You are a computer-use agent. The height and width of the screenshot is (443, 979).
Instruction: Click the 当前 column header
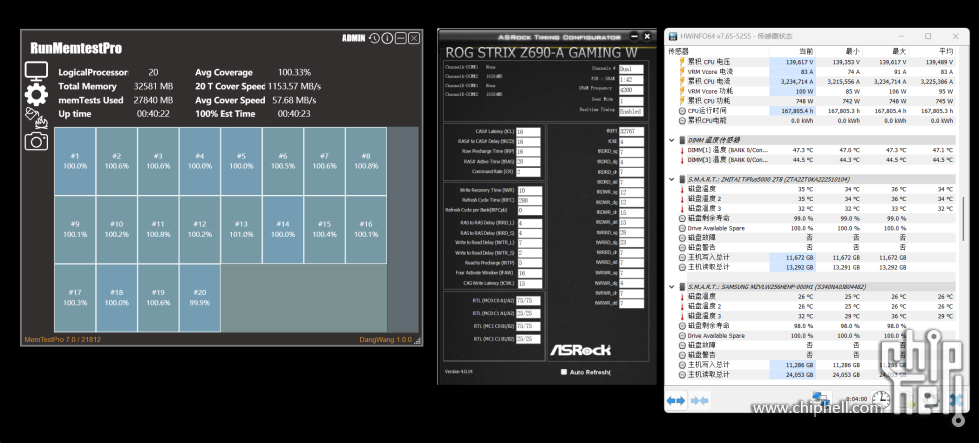tap(792, 51)
